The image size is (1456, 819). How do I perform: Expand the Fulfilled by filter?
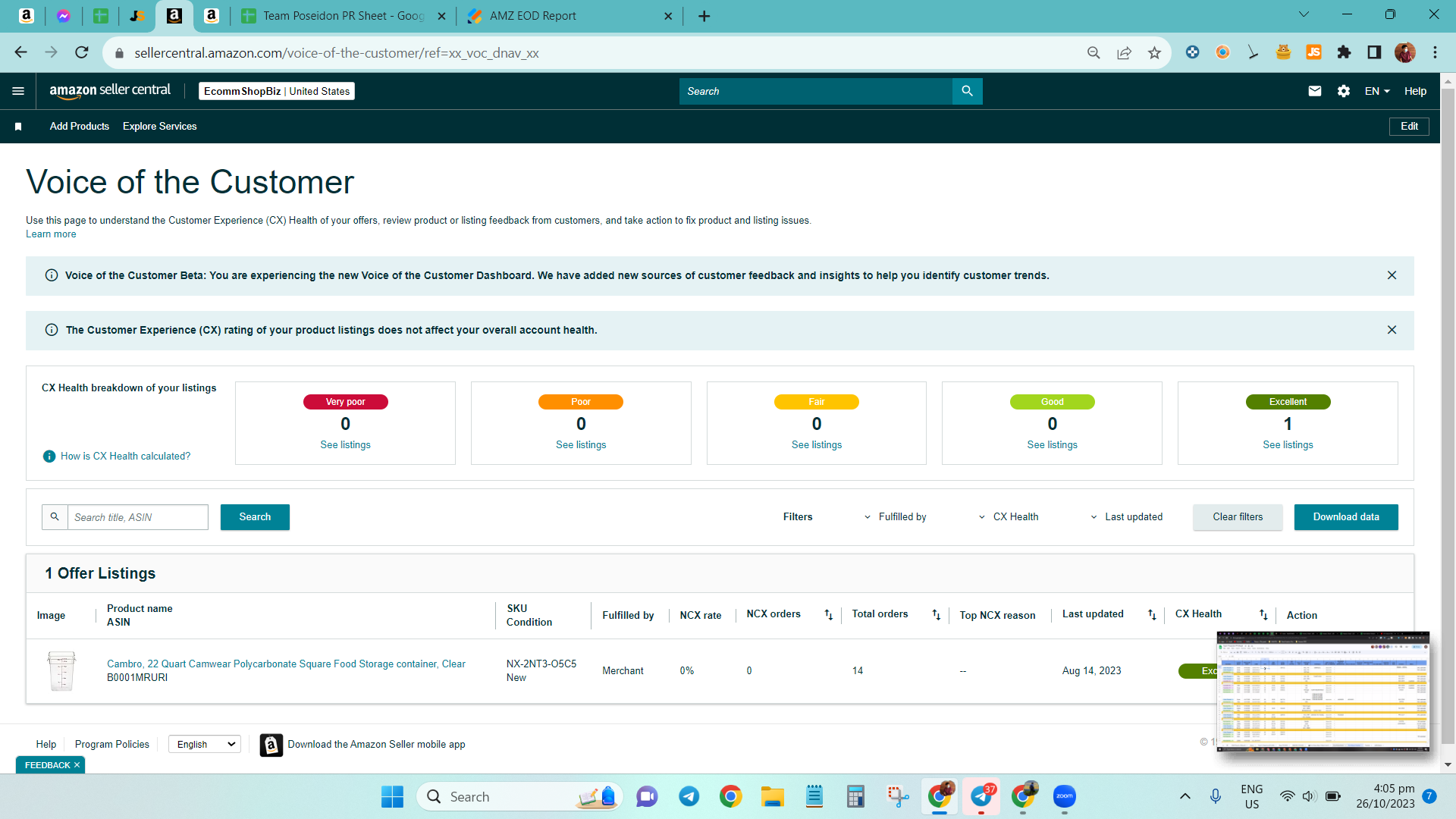click(x=896, y=517)
